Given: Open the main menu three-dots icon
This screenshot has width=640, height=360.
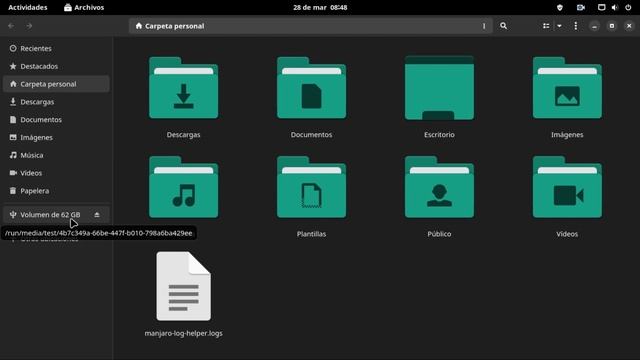Looking at the screenshot, I should click(576, 26).
